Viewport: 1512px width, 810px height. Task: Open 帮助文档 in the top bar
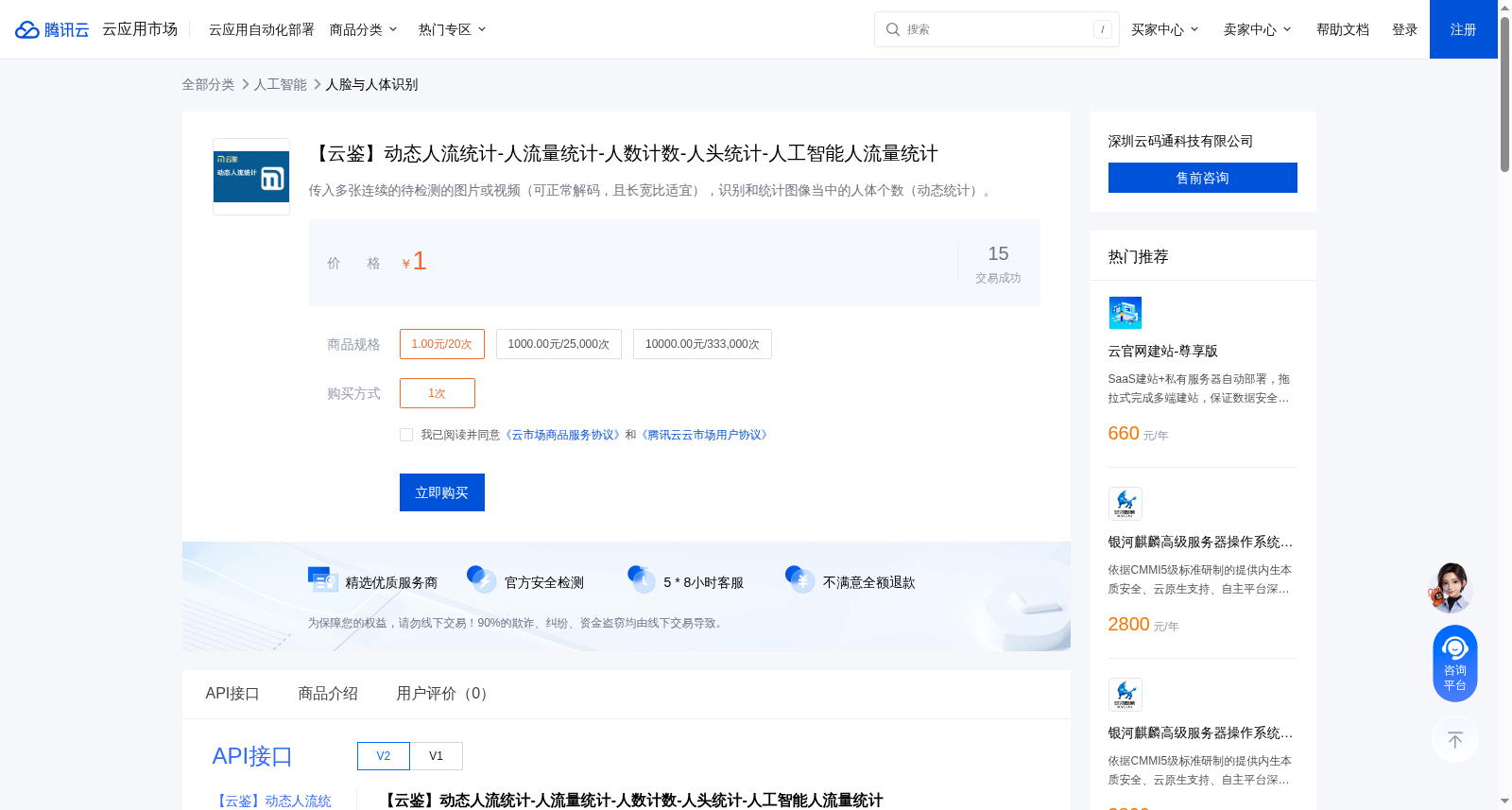point(1342,29)
